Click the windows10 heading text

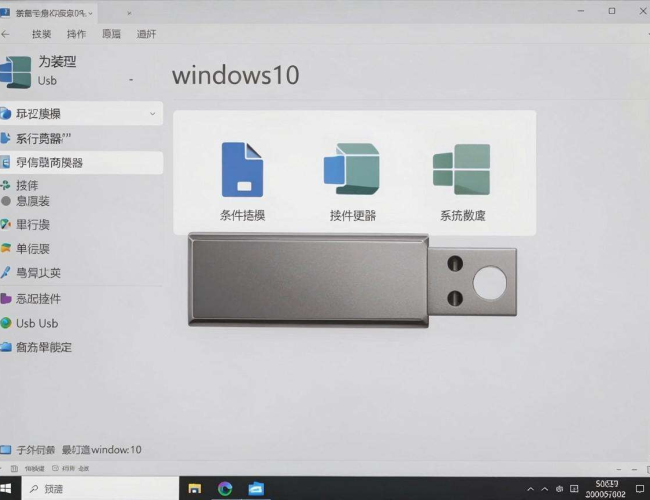(235, 75)
